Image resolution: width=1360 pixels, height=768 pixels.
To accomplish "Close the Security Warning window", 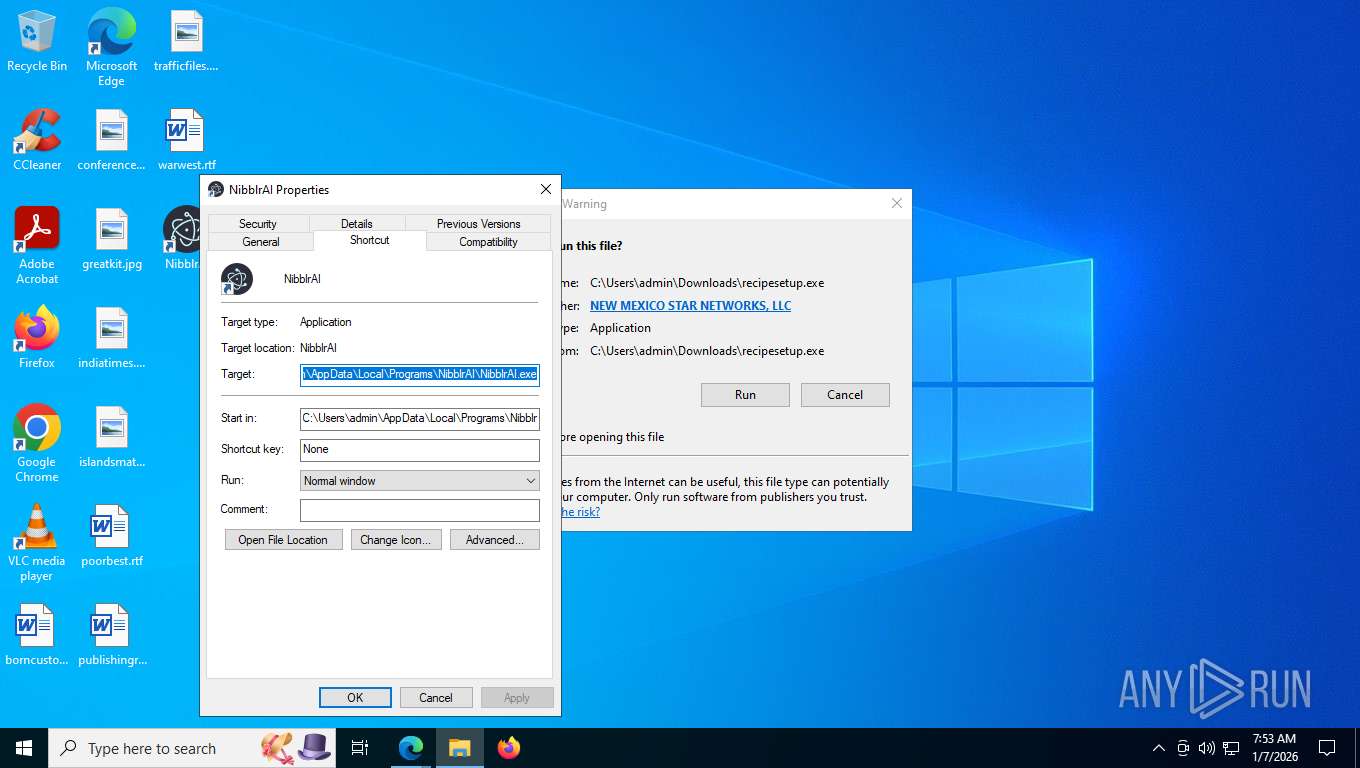I will (x=896, y=203).
